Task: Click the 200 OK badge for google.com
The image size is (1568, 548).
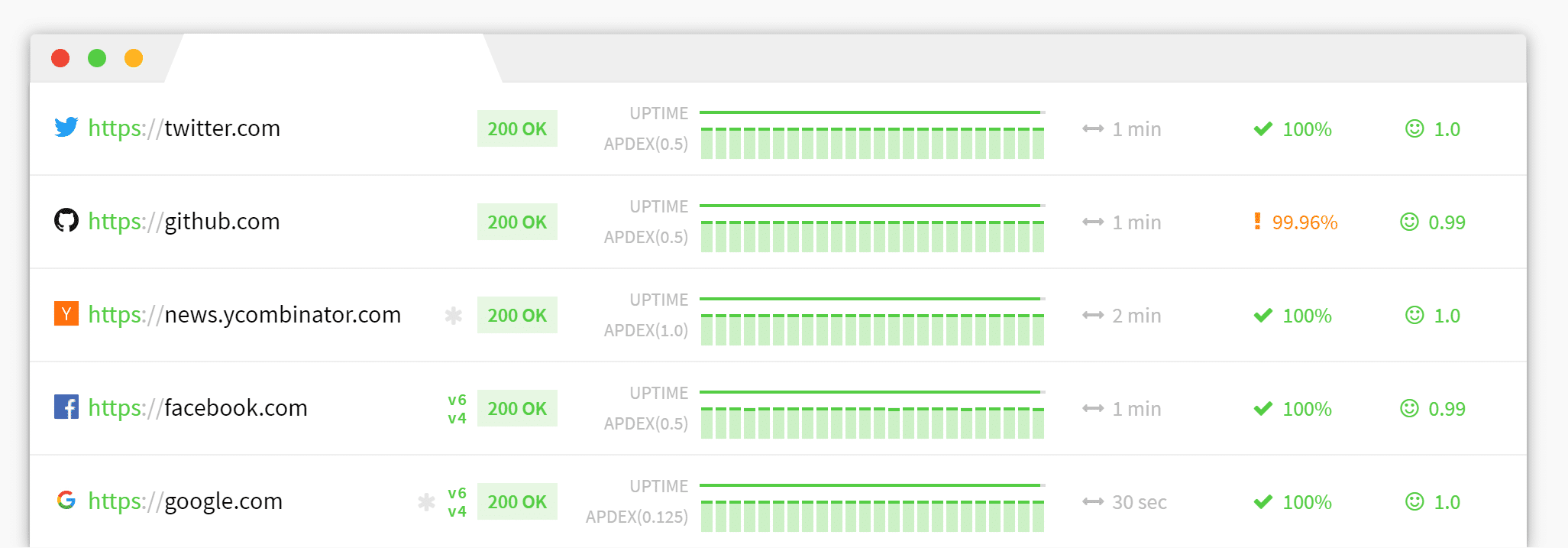Action: coord(517,502)
